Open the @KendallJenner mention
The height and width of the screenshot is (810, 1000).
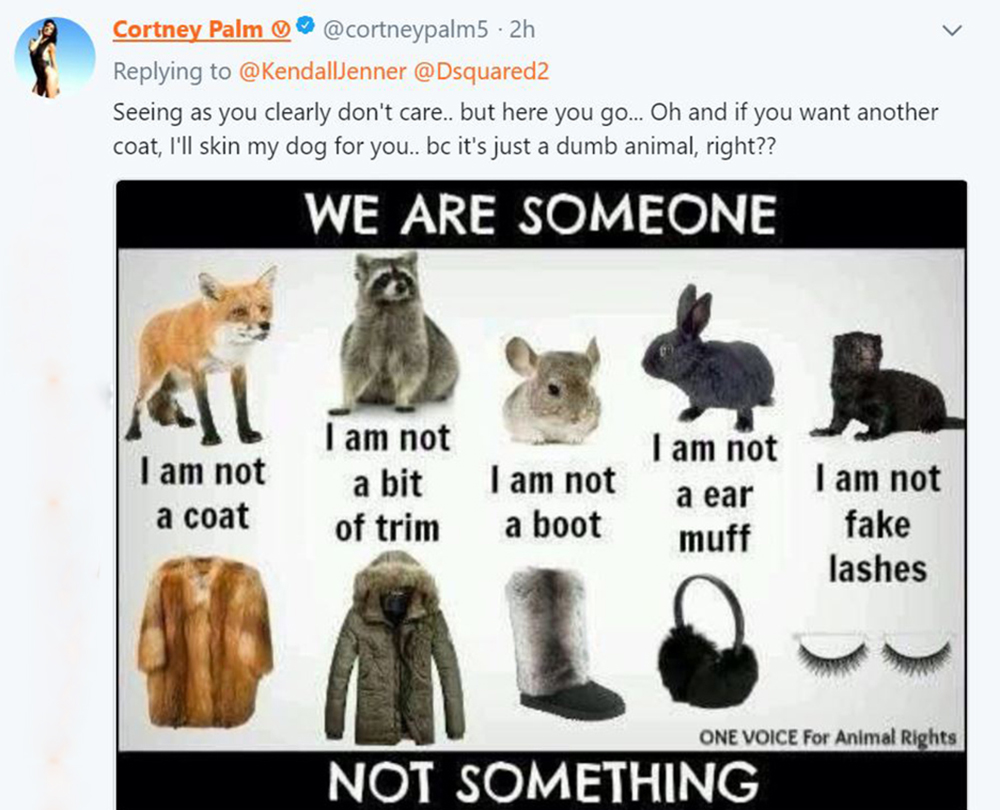pos(322,71)
